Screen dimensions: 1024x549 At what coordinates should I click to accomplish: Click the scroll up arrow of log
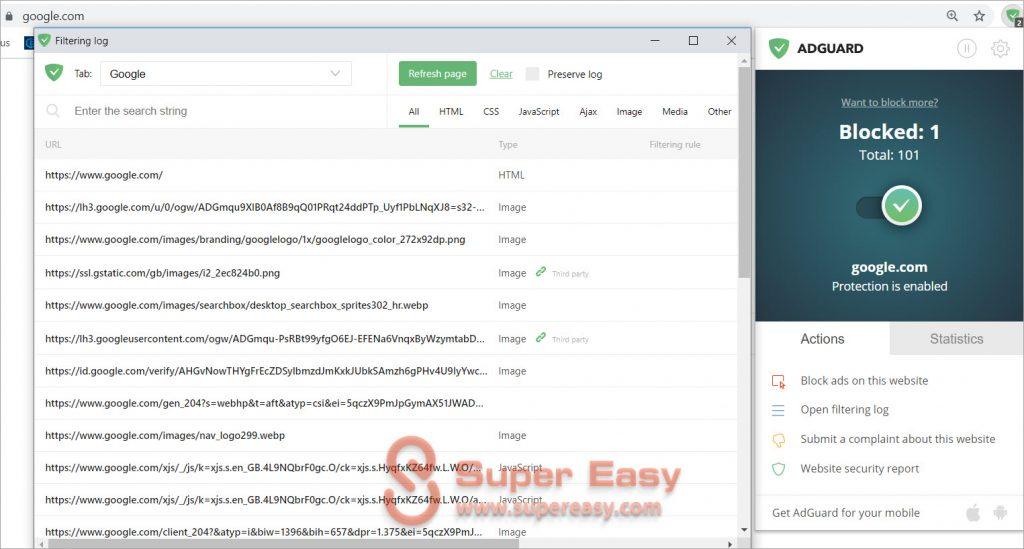(744, 61)
